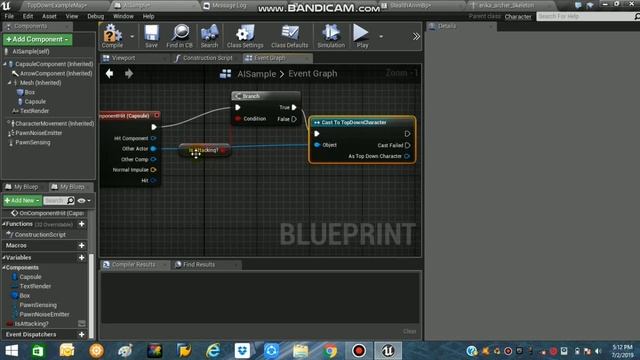The height and width of the screenshot is (360, 640).
Task: Open the Window menu
Action: [x=123, y=16]
